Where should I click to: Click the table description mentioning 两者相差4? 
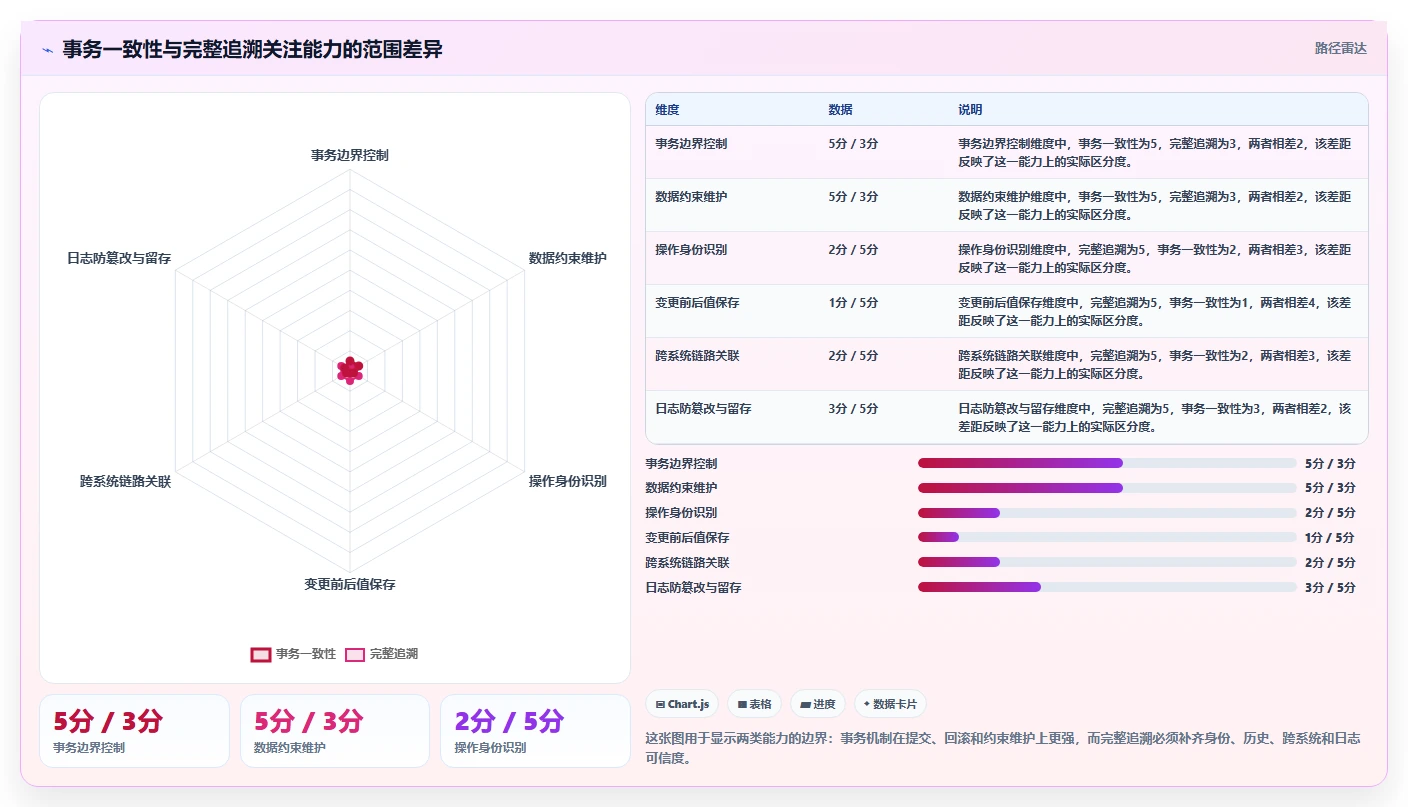(x=1154, y=312)
